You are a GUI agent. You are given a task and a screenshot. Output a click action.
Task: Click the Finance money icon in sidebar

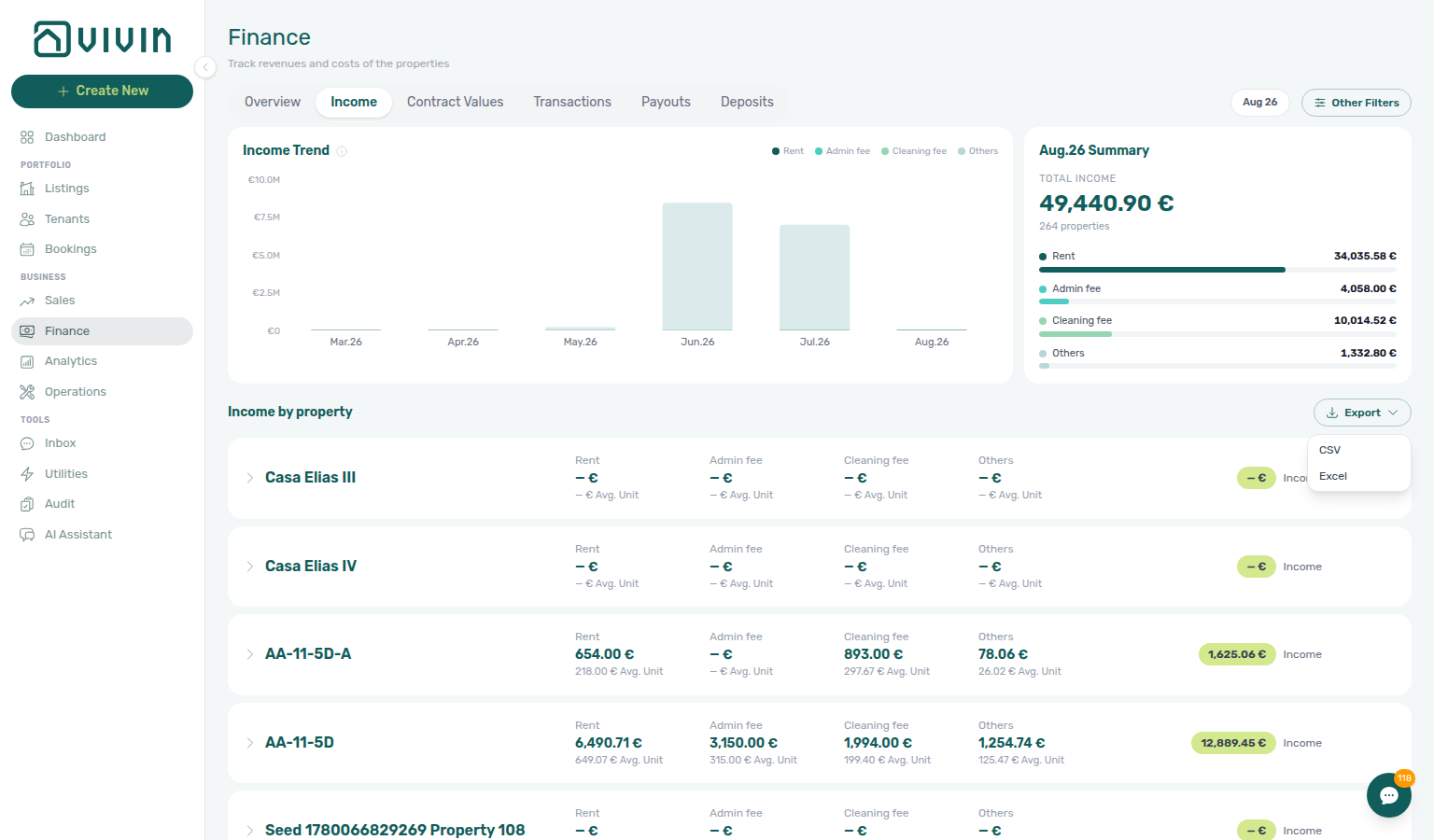(27, 331)
